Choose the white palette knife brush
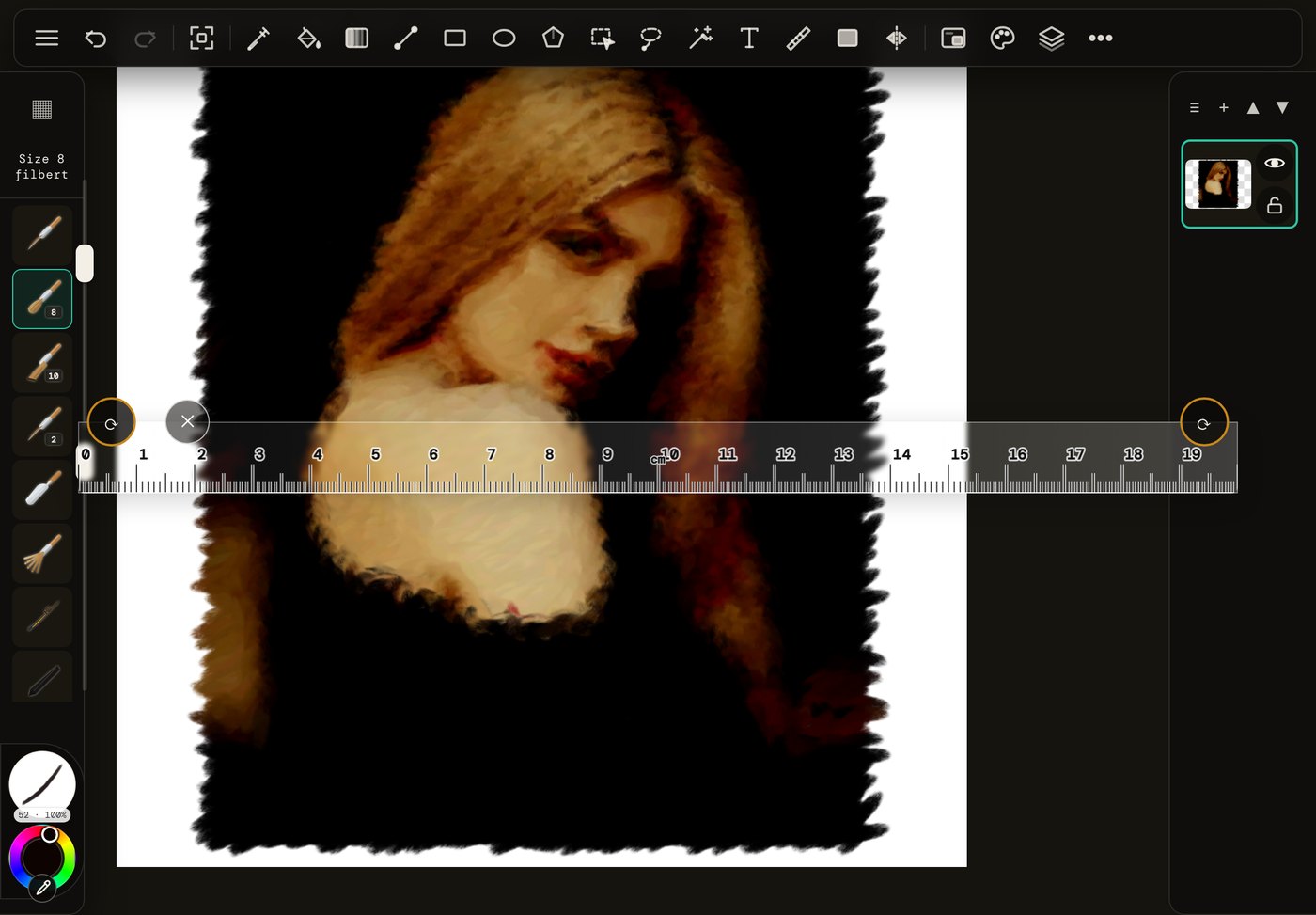Screen dimensions: 1316x915 coord(42,489)
